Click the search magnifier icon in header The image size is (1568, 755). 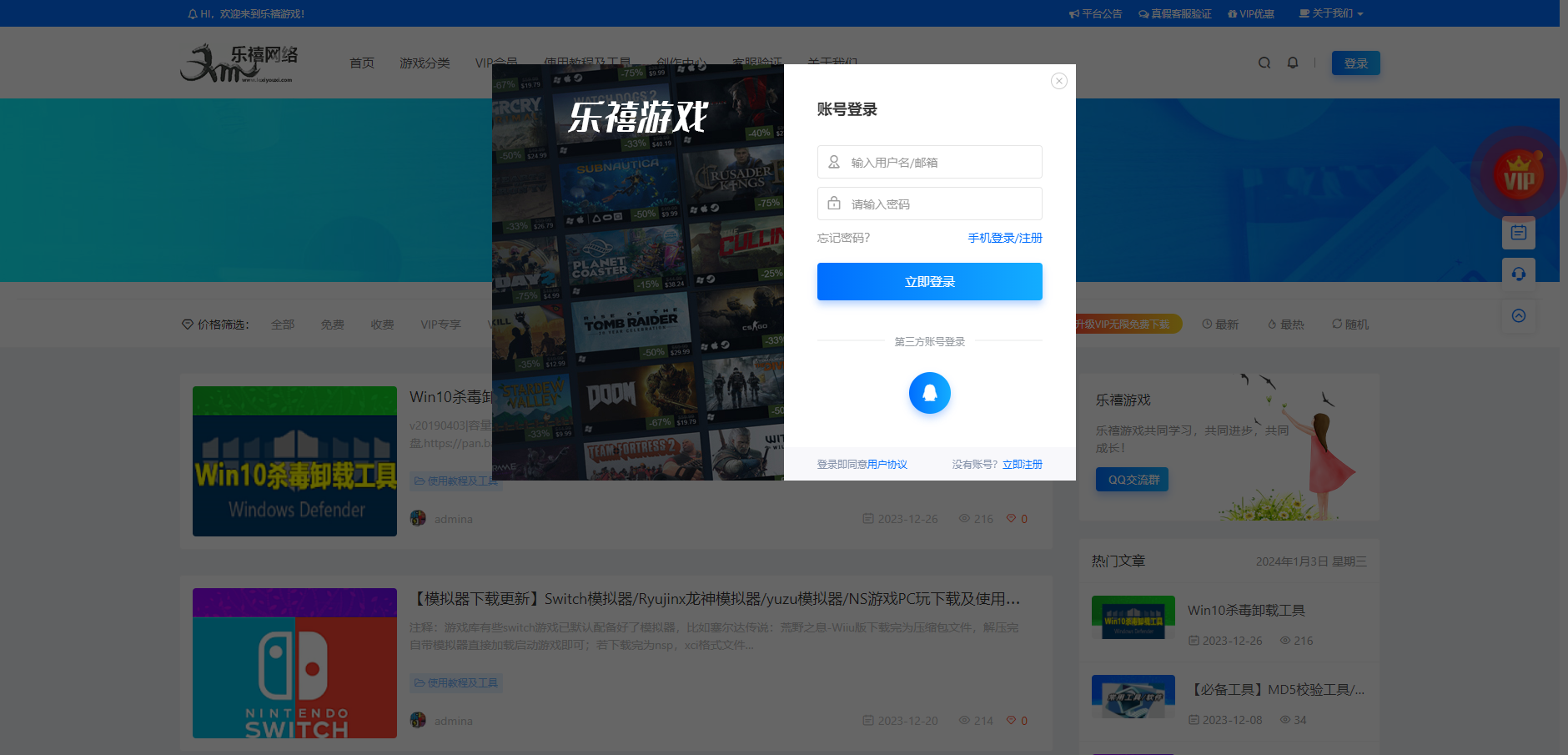point(1264,63)
